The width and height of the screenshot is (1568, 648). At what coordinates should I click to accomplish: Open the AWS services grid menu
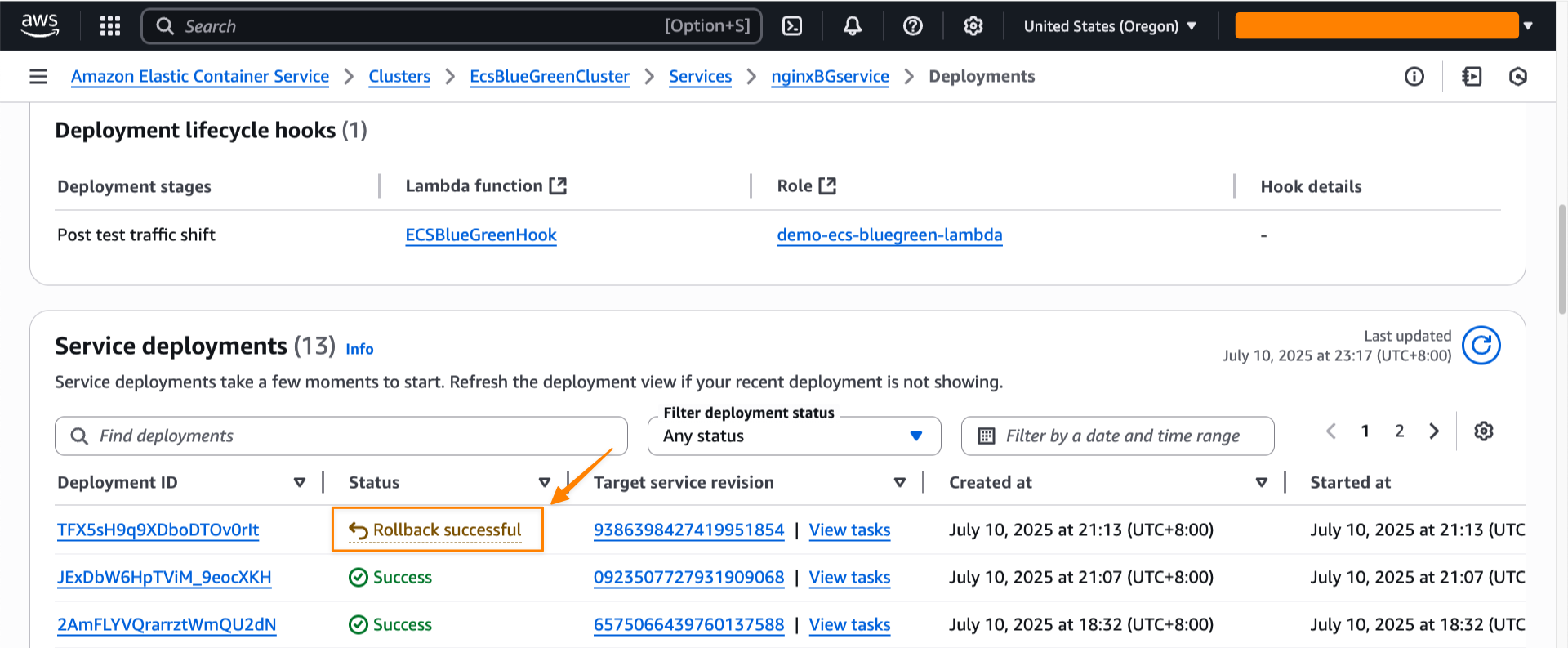(x=110, y=26)
